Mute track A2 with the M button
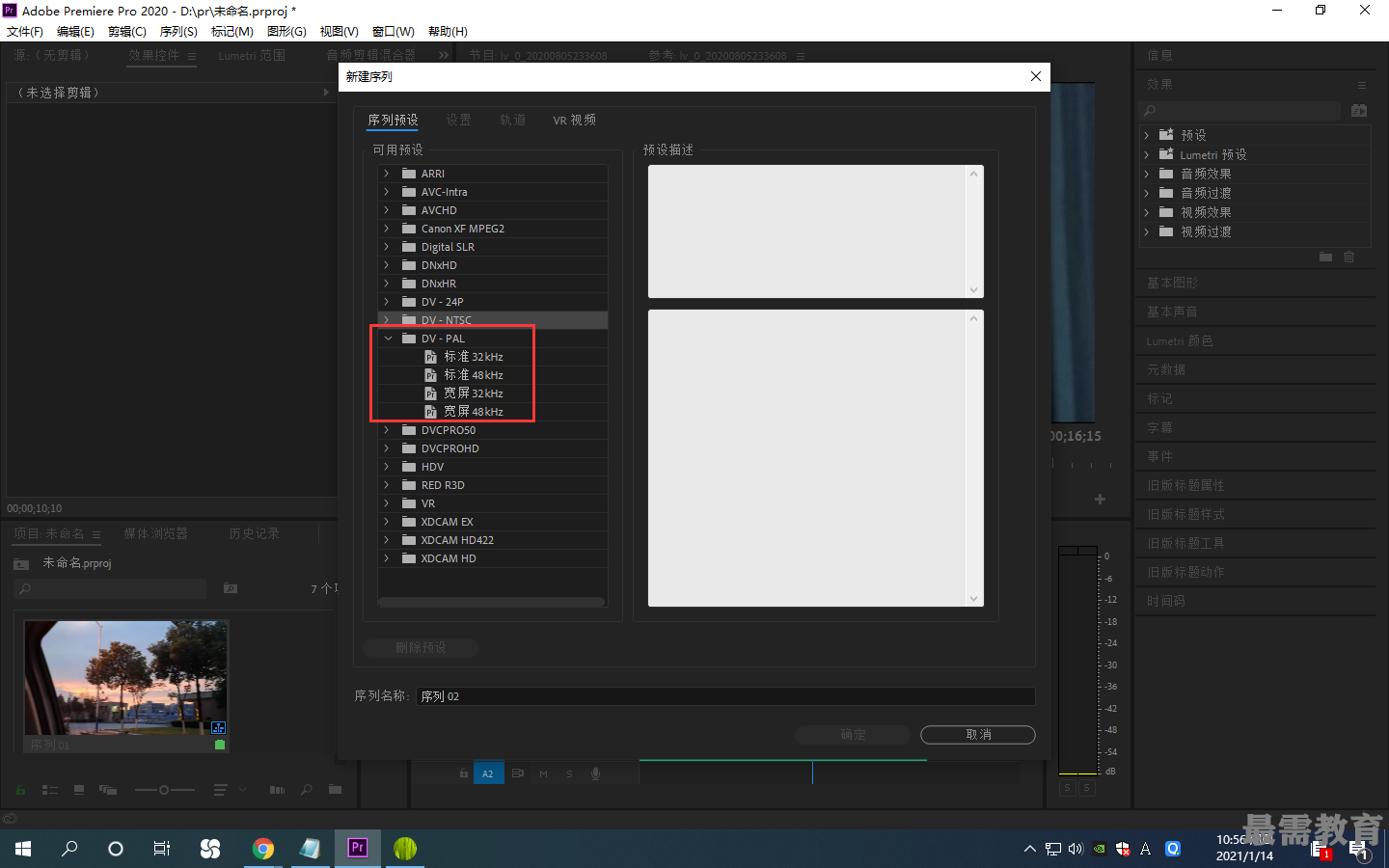Viewport: 1389px width, 868px height. click(544, 773)
